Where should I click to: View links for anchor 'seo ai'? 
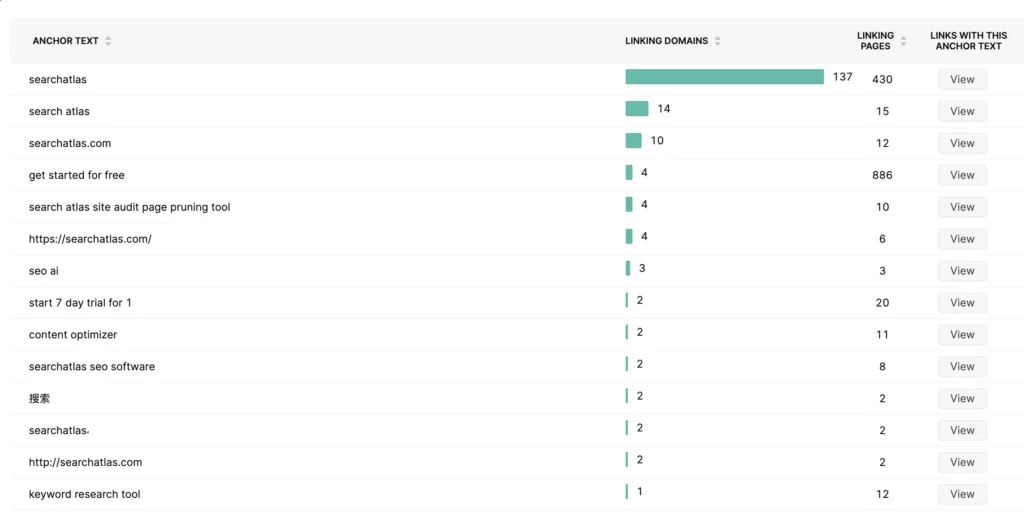coord(962,271)
